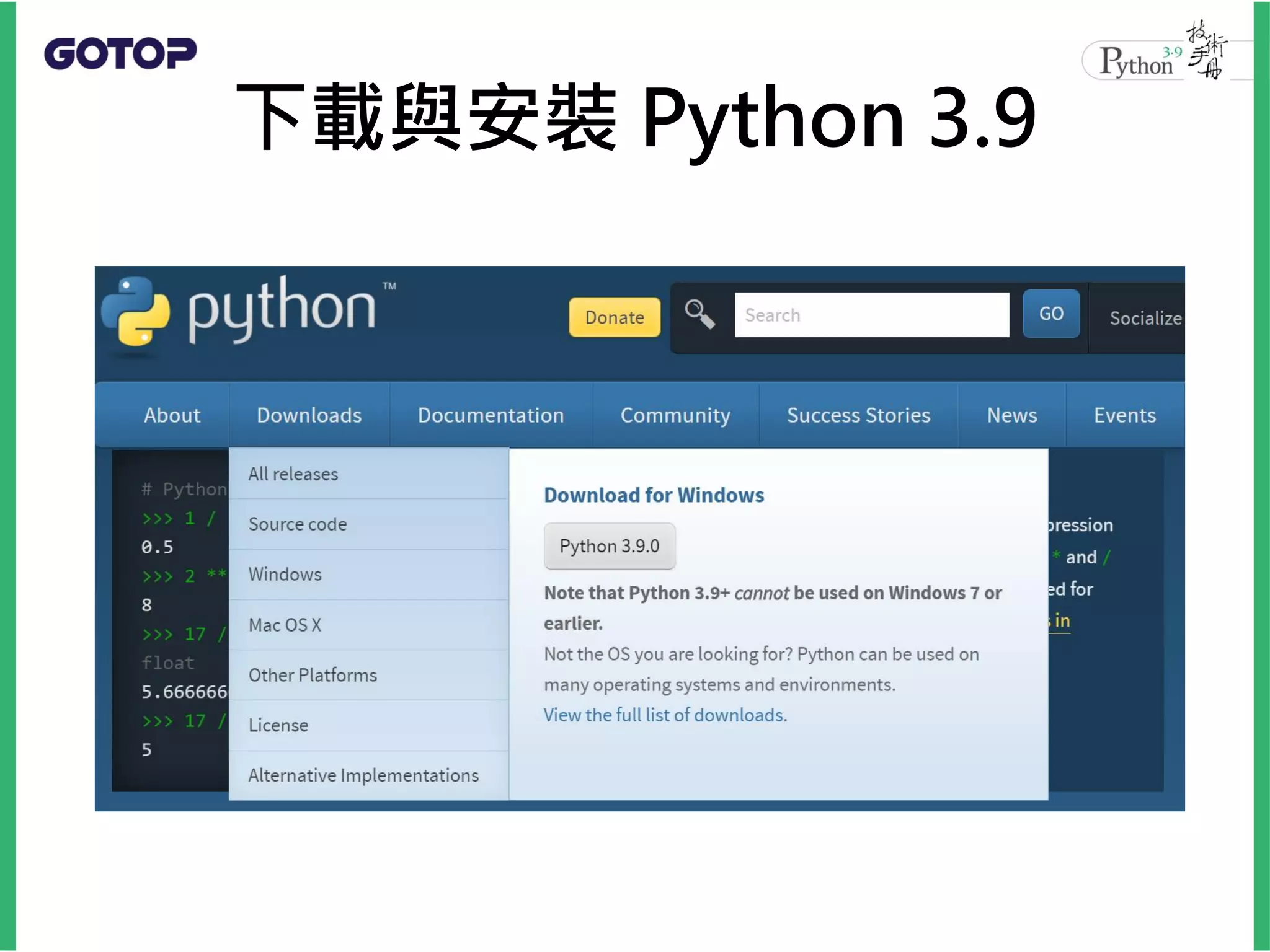Open the News menu
1270x952 pixels.
1012,415
